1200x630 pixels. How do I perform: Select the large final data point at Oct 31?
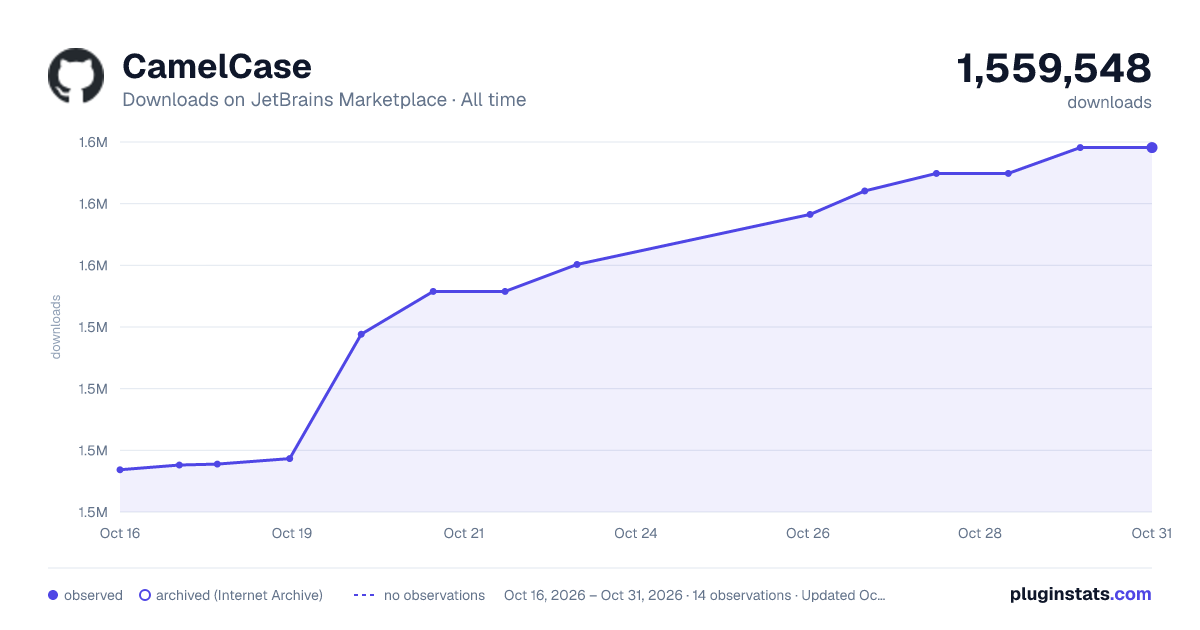pos(1152,148)
